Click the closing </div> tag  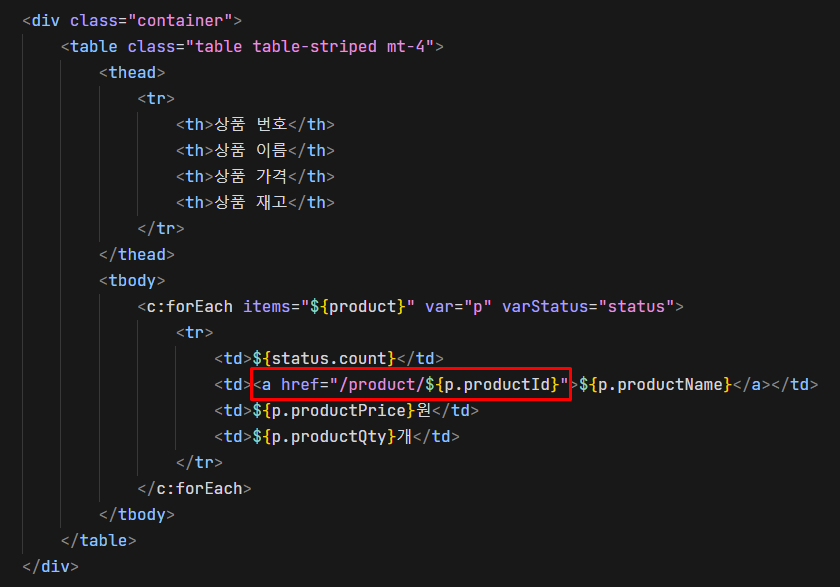50,567
